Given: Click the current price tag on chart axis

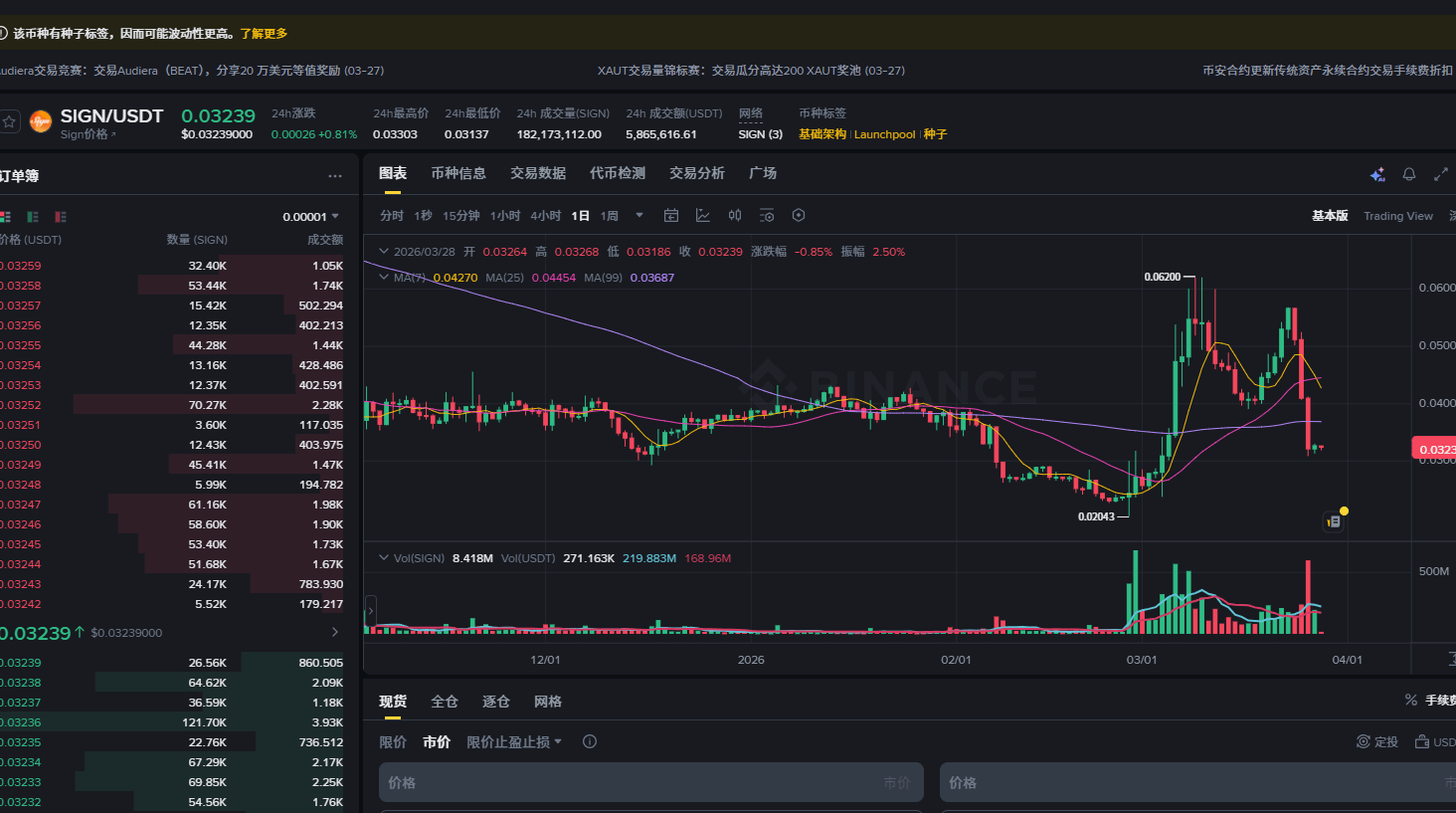Looking at the screenshot, I should click(1434, 449).
